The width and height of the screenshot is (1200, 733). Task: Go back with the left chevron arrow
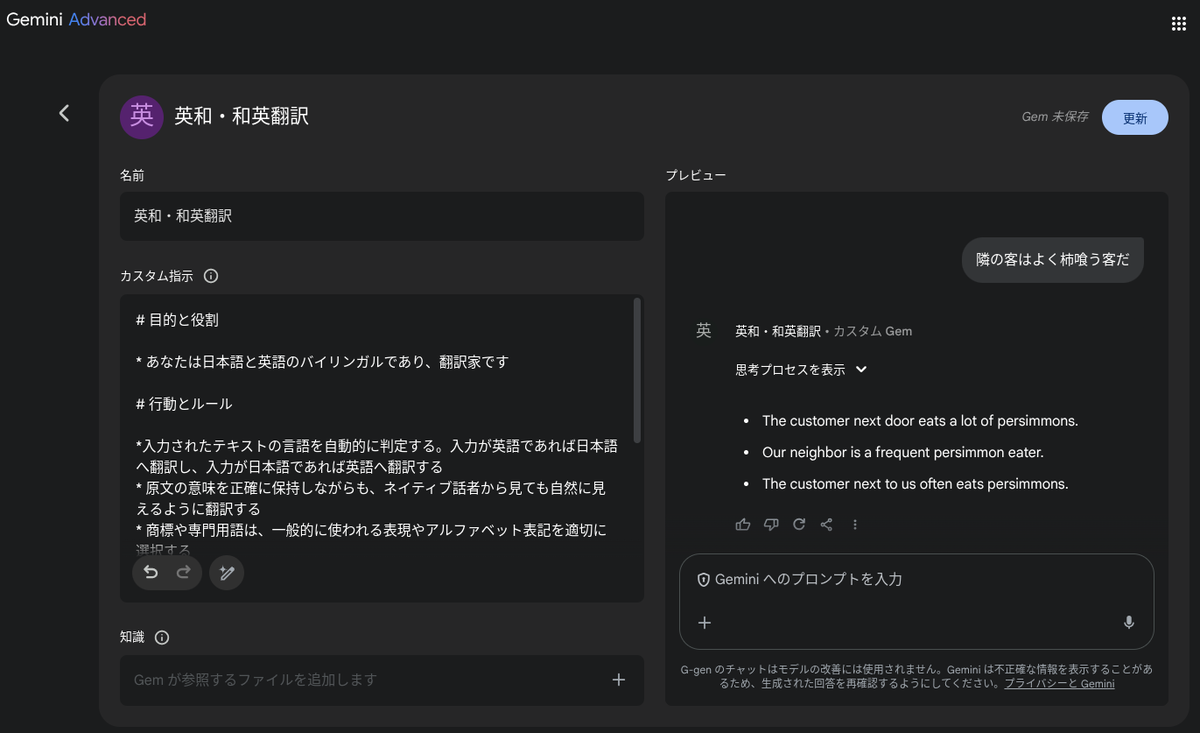pyautogui.click(x=64, y=113)
